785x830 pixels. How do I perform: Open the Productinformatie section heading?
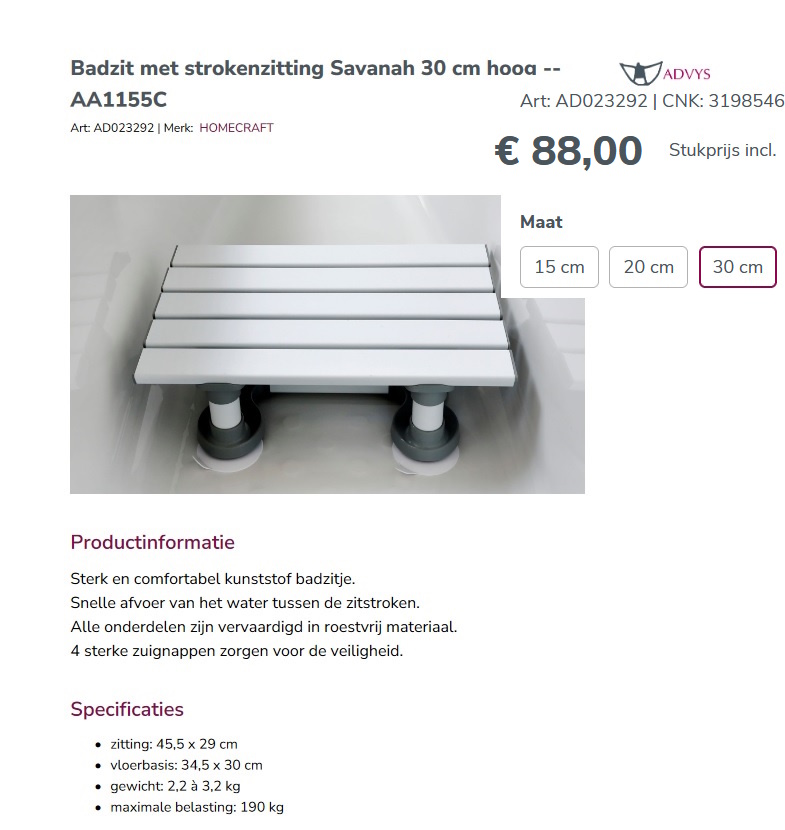tap(150, 543)
